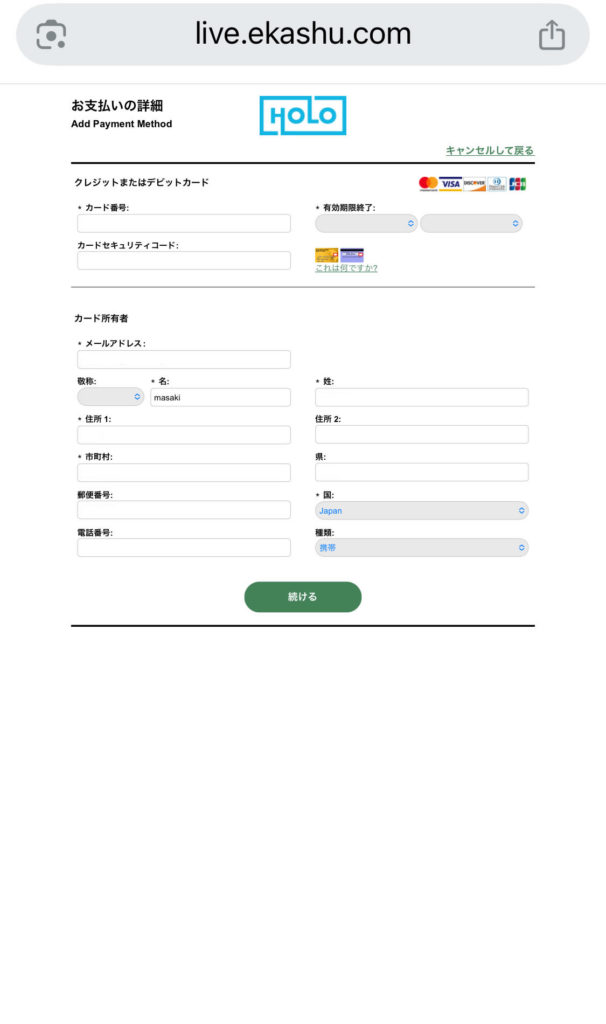
Task: Click the これは何ですか? link
Action: point(346,268)
